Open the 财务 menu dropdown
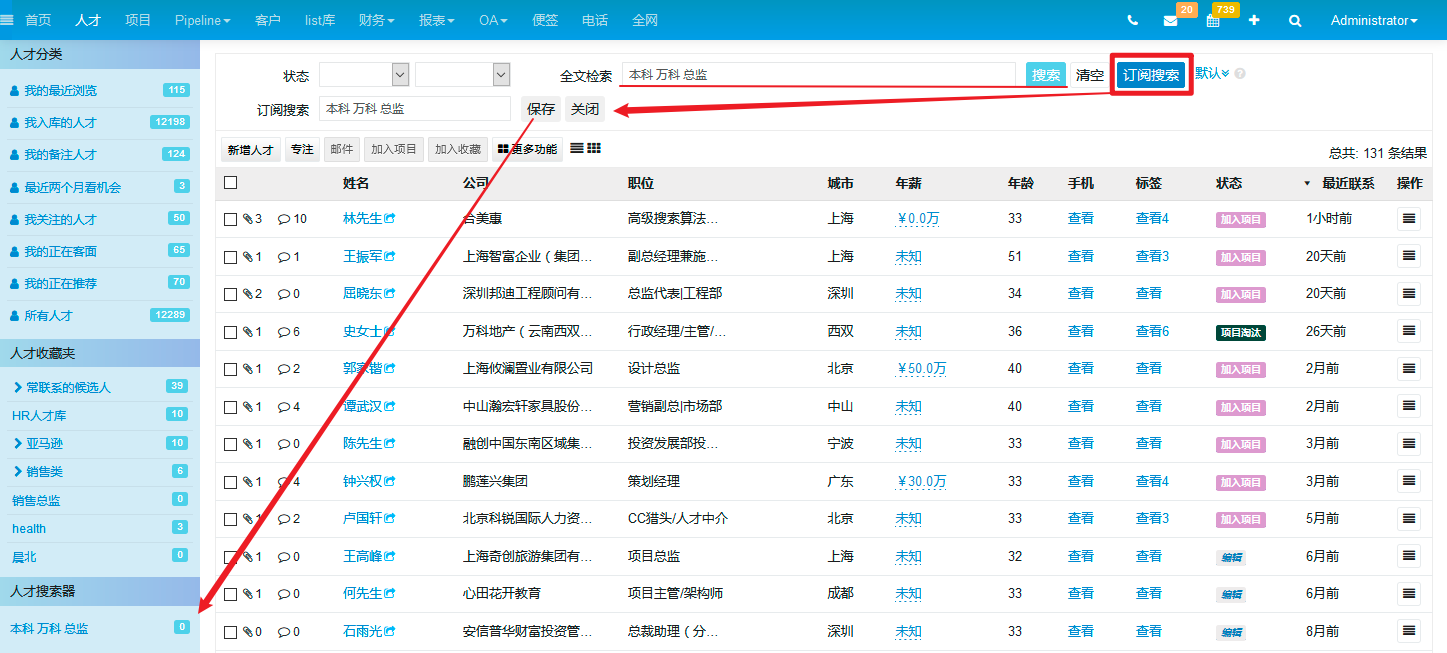The height and width of the screenshot is (653, 1447). [376, 20]
